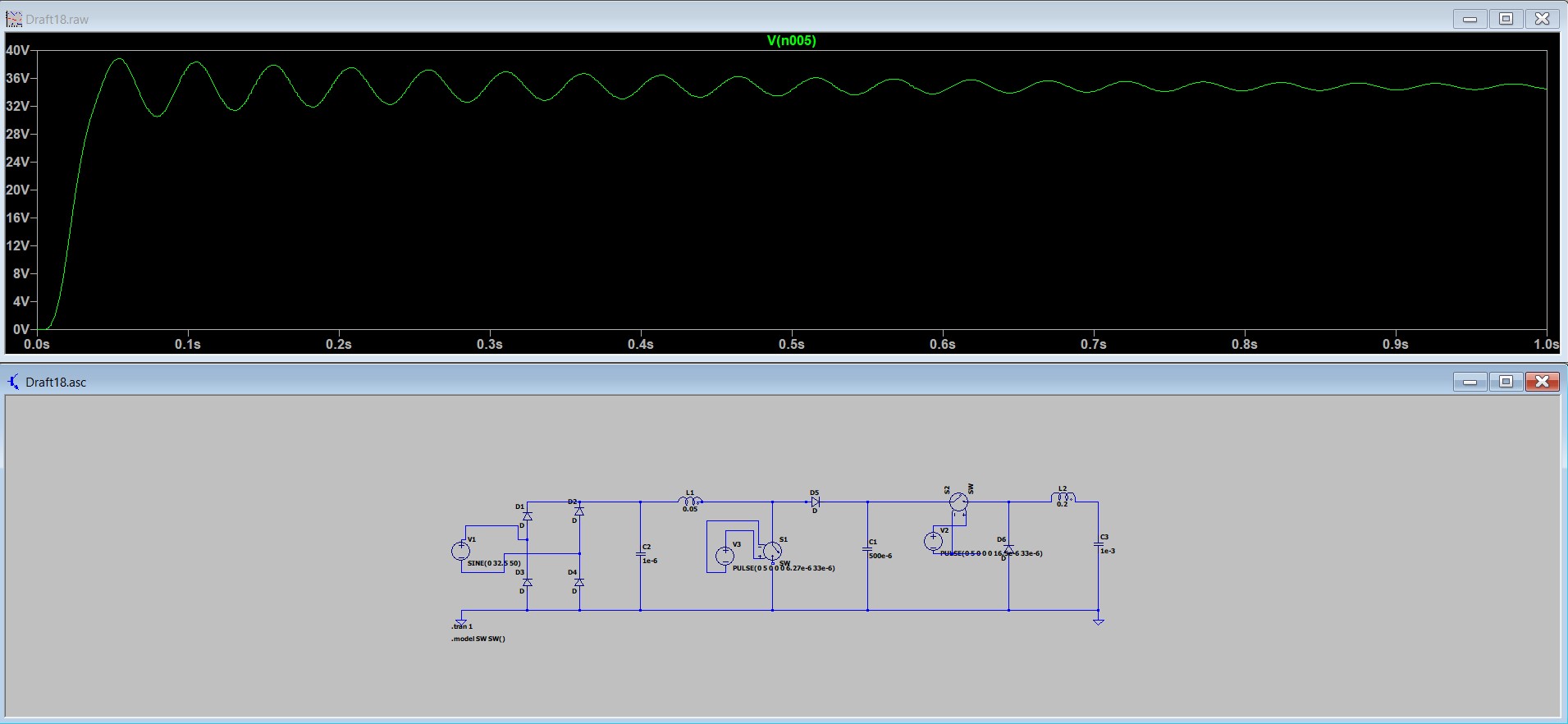This screenshot has height=724, width=1568.
Task: Maximize the Draft18.raw waveform window
Action: (1506, 19)
